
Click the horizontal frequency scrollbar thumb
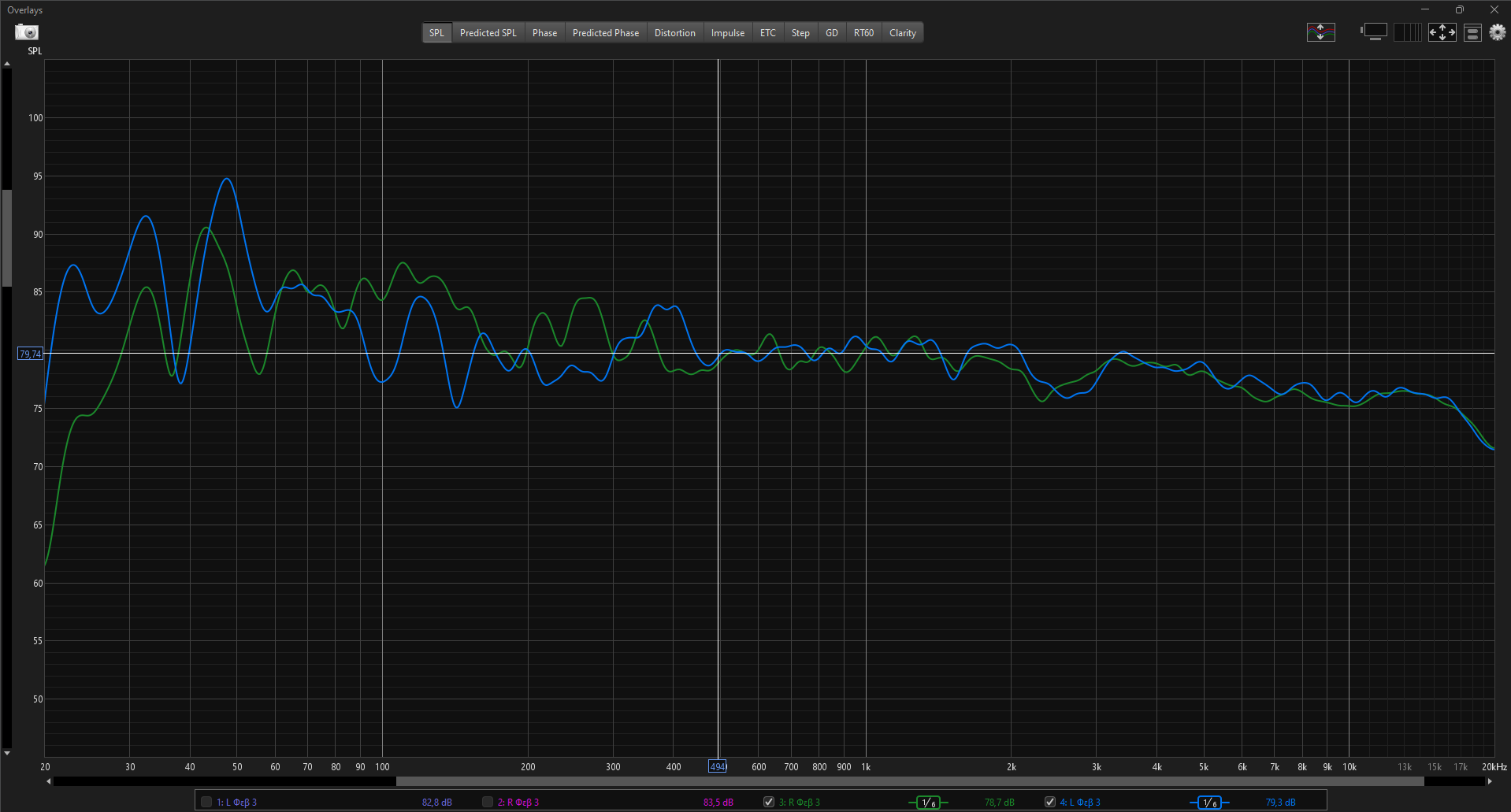point(909,781)
